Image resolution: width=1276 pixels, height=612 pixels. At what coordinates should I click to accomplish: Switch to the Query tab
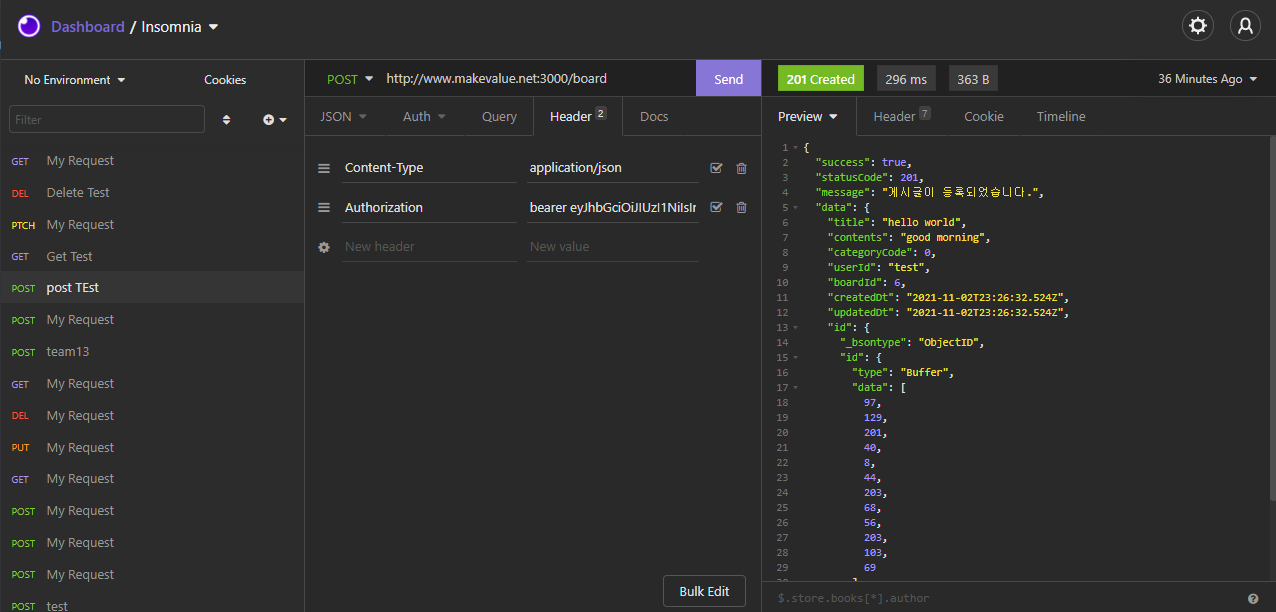tap(499, 116)
